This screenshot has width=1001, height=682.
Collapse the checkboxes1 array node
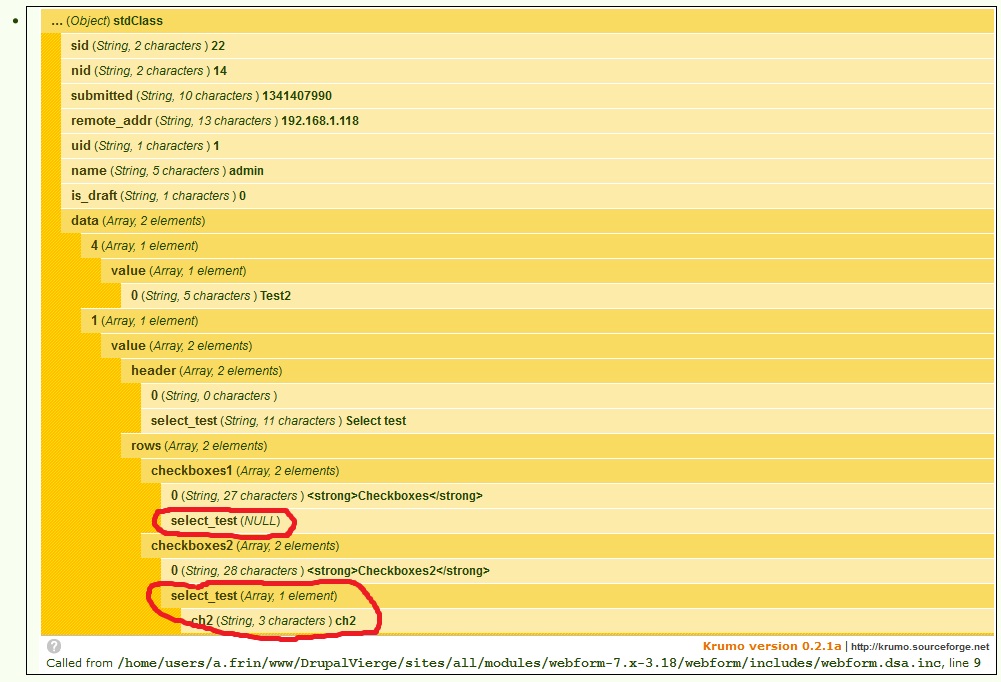tap(568, 471)
